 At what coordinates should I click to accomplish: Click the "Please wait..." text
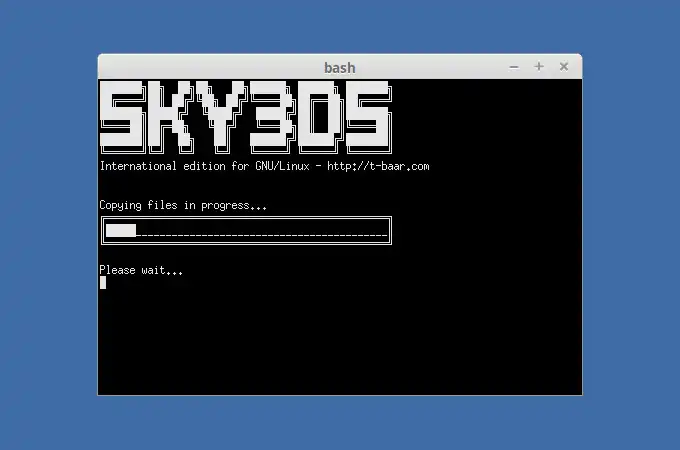coord(141,270)
